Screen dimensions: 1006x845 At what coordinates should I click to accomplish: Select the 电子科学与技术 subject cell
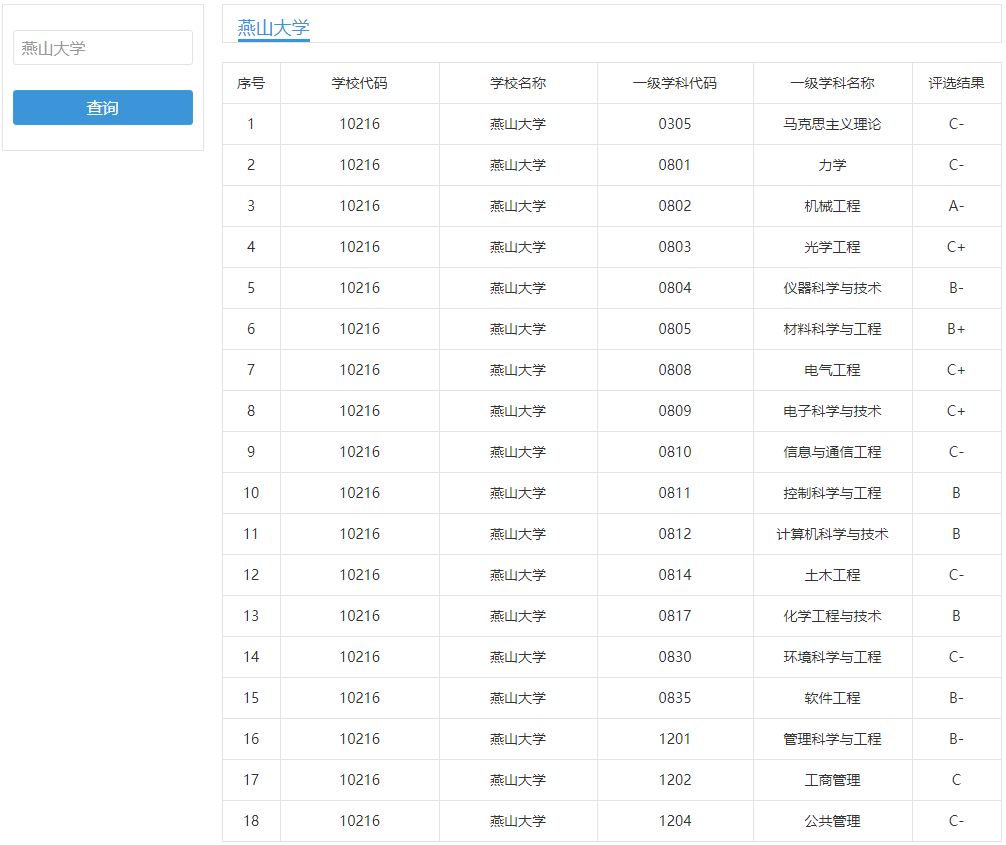(x=832, y=411)
